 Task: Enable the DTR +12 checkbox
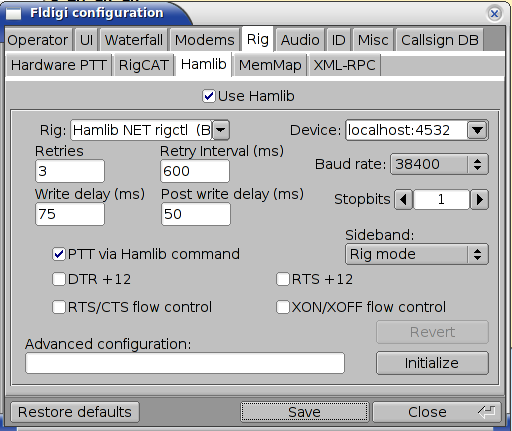click(x=59, y=279)
